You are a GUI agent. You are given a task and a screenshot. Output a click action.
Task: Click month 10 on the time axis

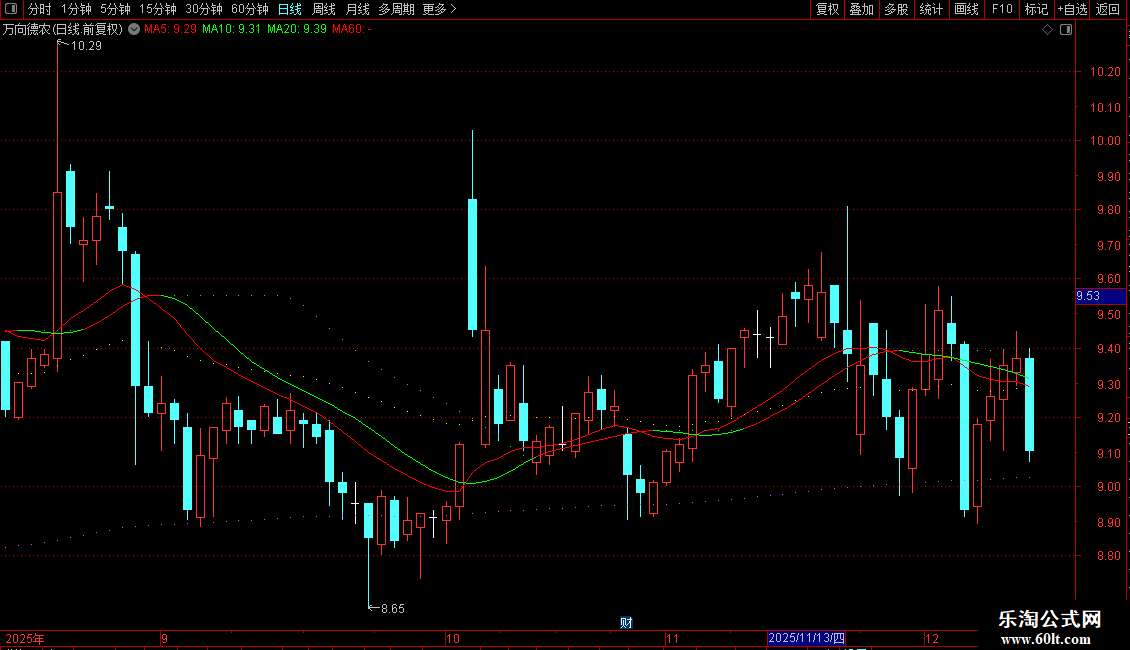click(453, 638)
